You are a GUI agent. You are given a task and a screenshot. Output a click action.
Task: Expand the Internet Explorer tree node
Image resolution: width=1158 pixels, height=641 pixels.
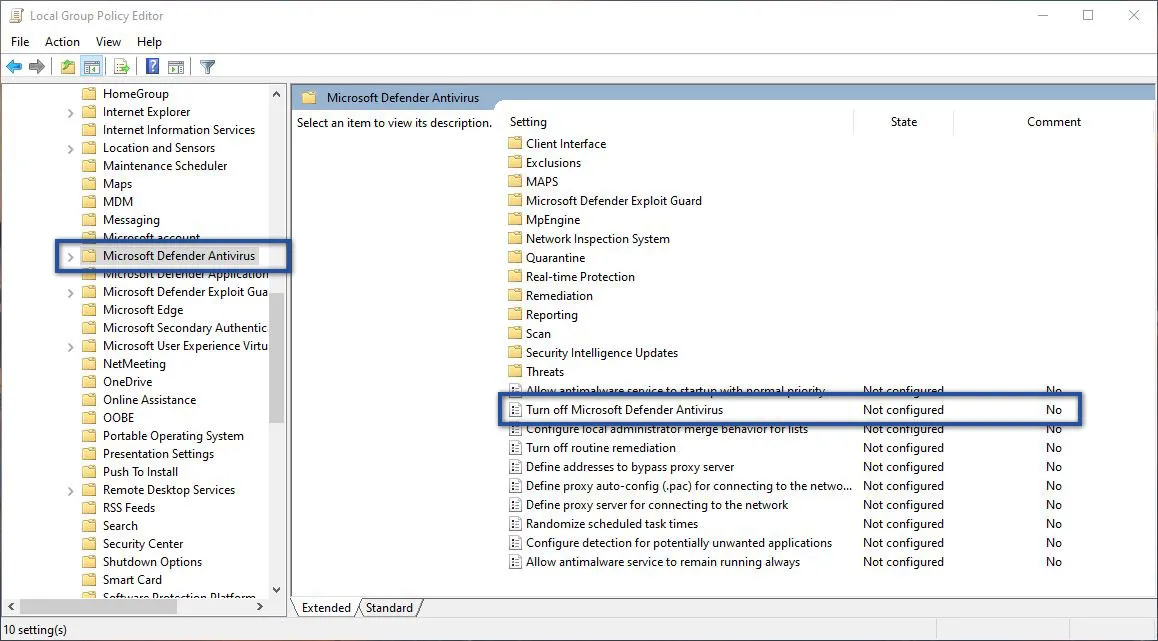pyautogui.click(x=70, y=111)
